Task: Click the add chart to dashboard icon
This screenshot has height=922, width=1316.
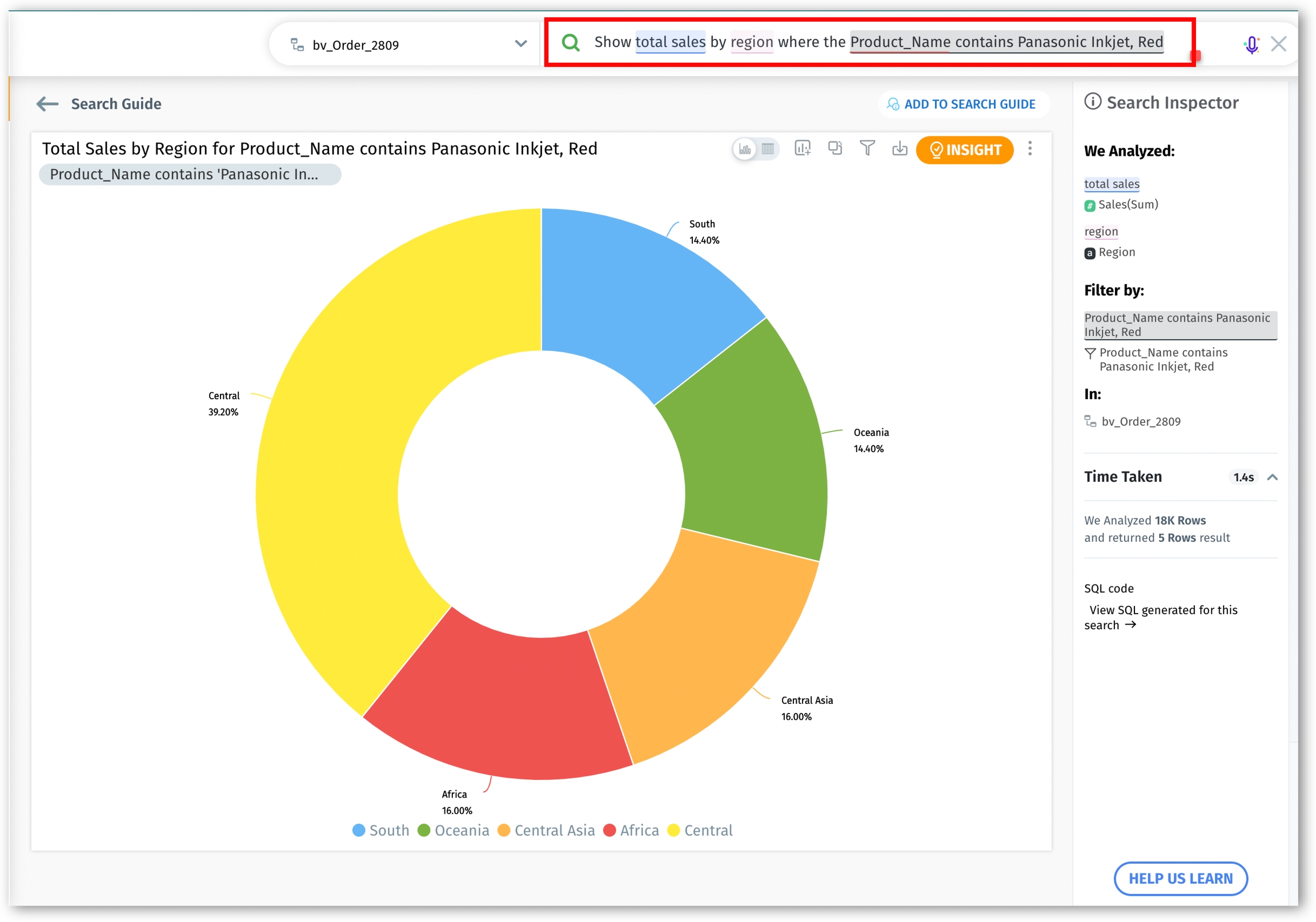Action: coord(803,149)
